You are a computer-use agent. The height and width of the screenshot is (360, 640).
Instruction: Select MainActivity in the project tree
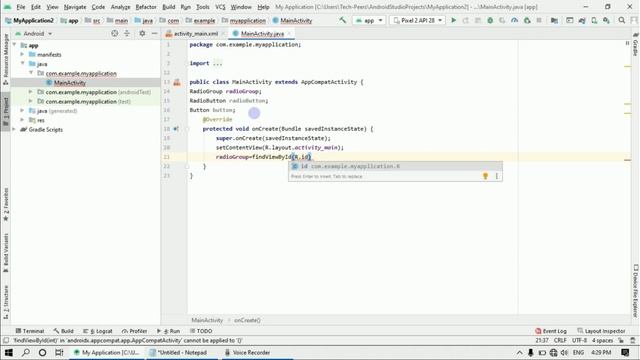70,82
